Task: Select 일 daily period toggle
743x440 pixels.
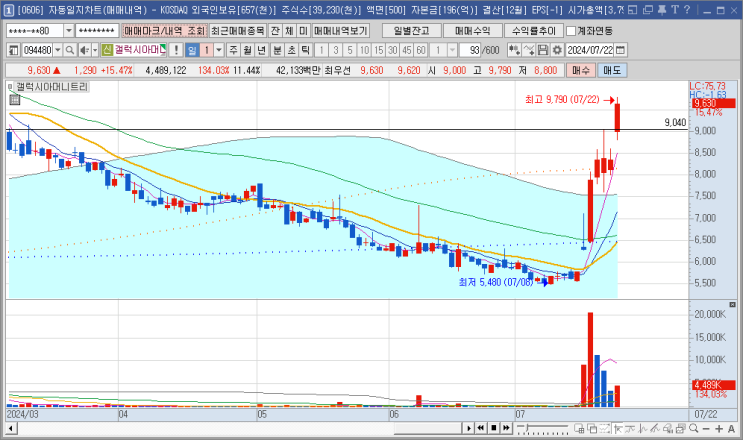Action: tap(192, 50)
